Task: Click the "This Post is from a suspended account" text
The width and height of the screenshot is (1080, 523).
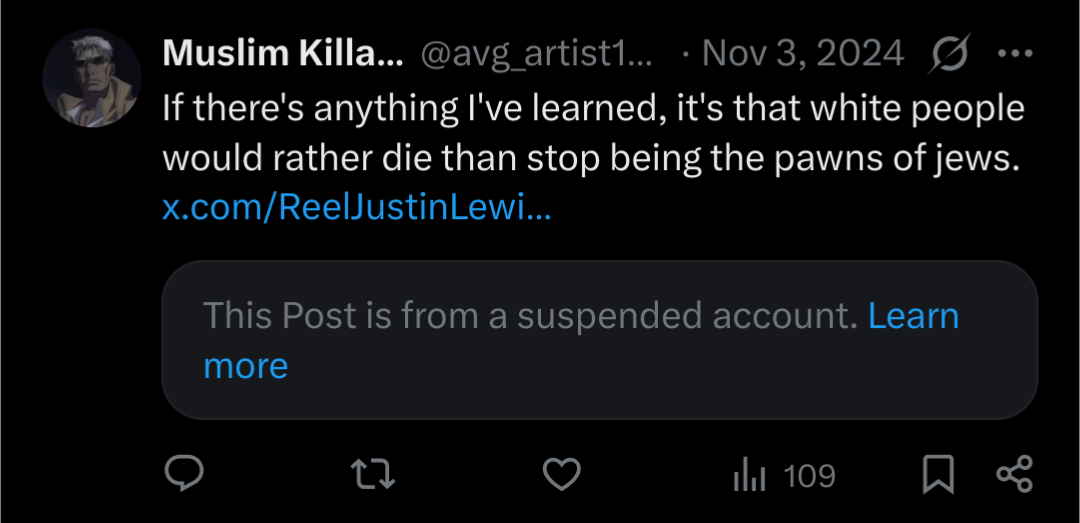Action: pyautogui.click(x=530, y=316)
